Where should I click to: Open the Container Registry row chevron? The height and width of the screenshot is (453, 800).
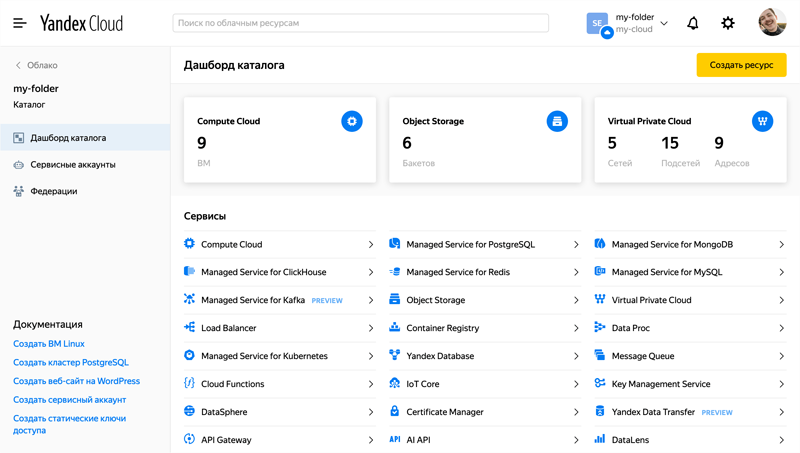(x=576, y=329)
